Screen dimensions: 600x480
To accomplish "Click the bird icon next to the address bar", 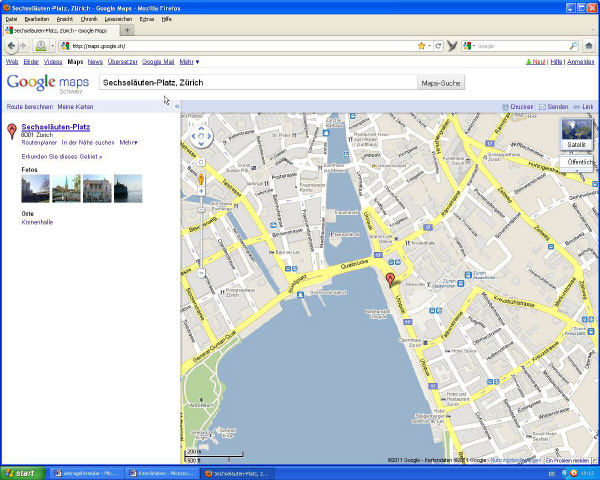I will point(452,46).
